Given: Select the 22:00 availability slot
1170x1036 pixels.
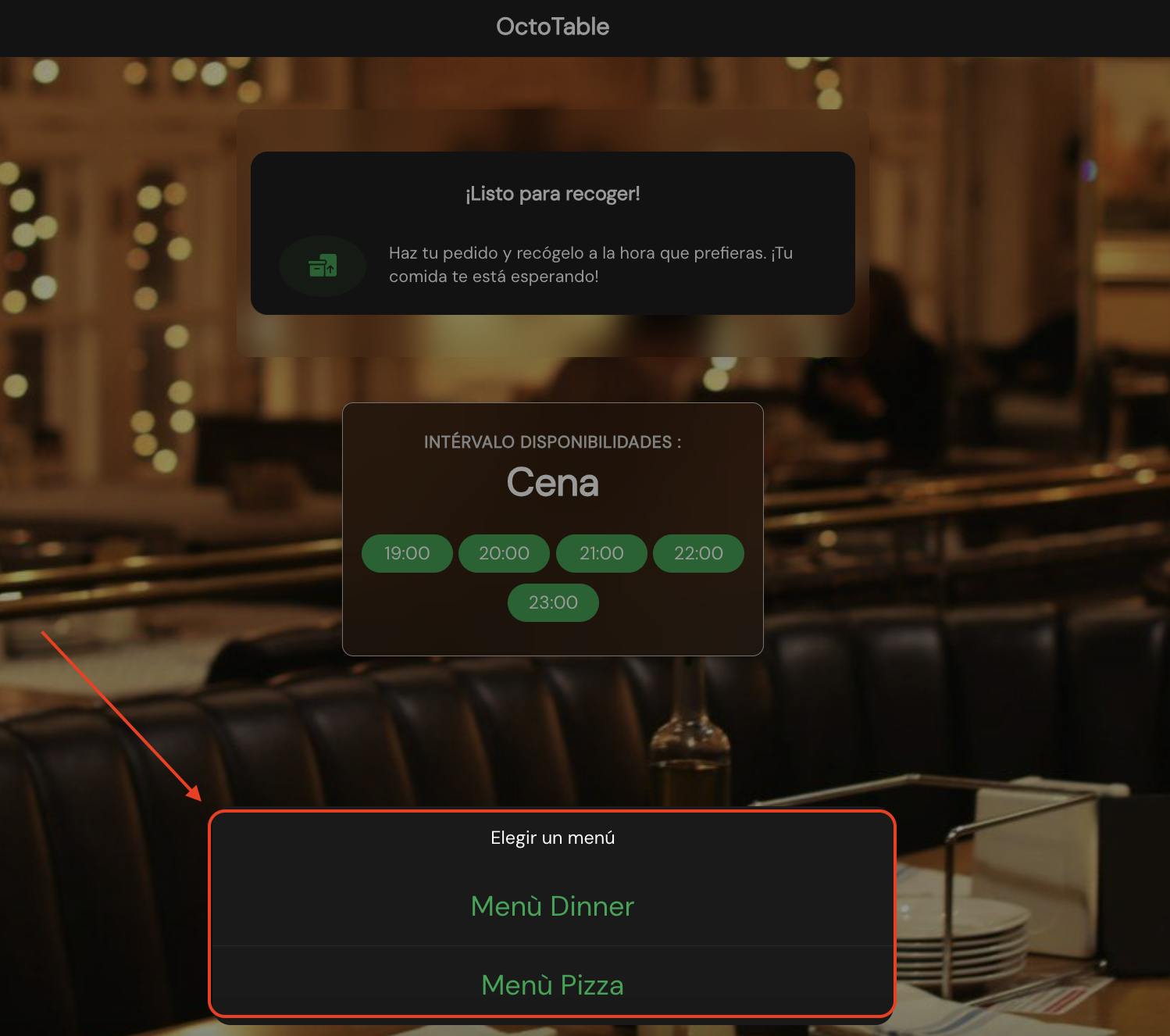Looking at the screenshot, I should click(698, 553).
